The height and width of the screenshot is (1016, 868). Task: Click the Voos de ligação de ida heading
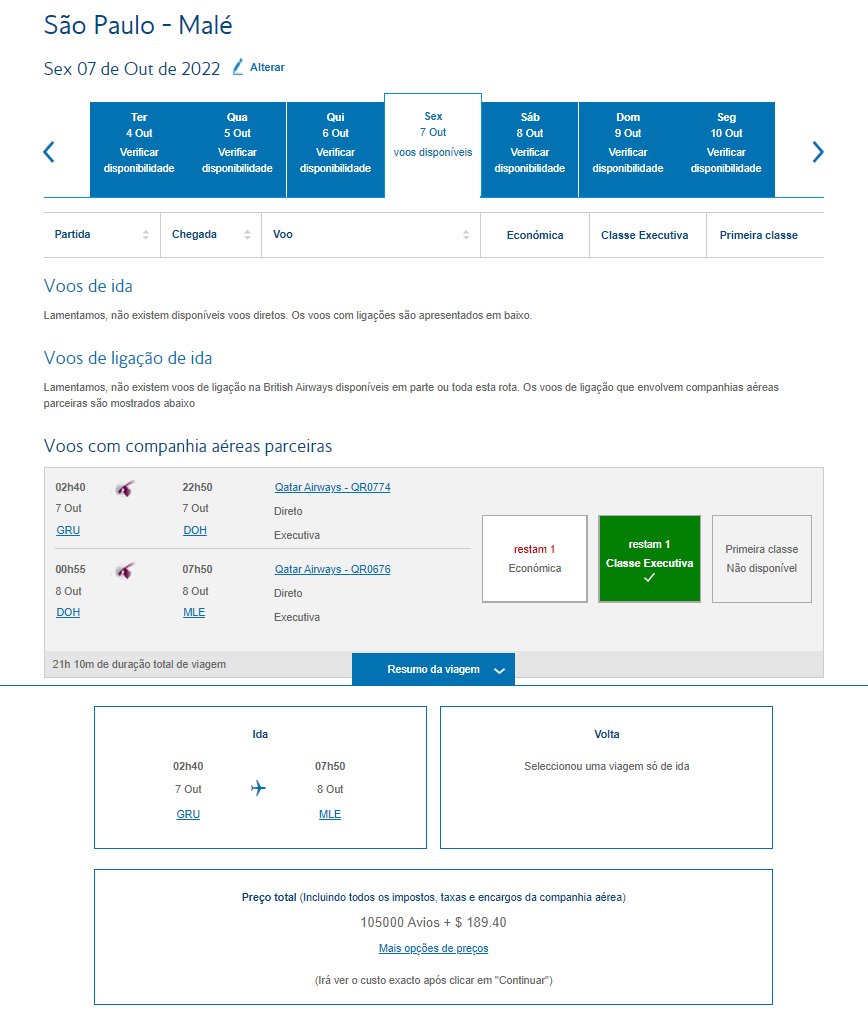pos(128,358)
